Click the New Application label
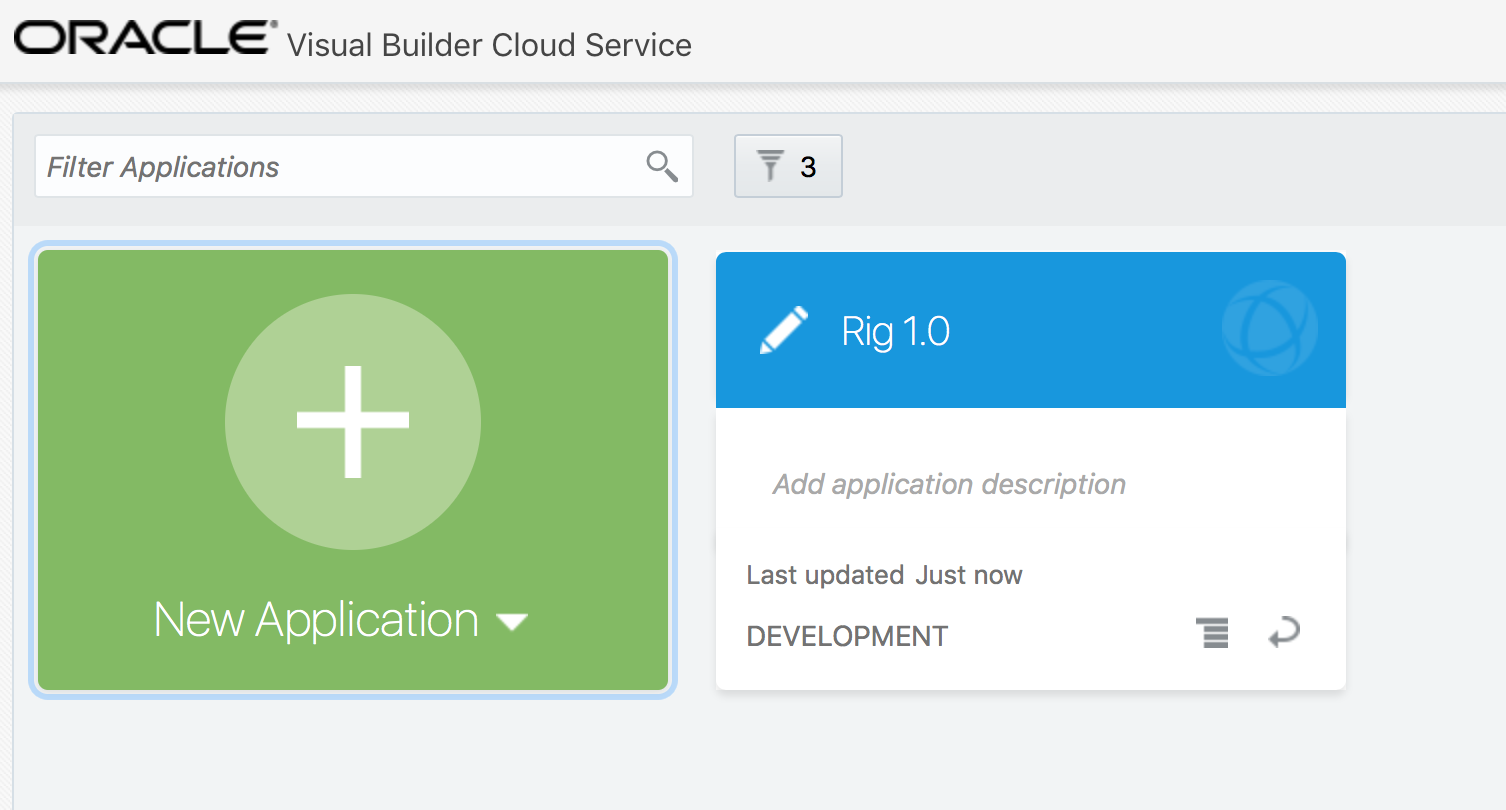Viewport: 1506px width, 810px height. pyautogui.click(x=317, y=620)
